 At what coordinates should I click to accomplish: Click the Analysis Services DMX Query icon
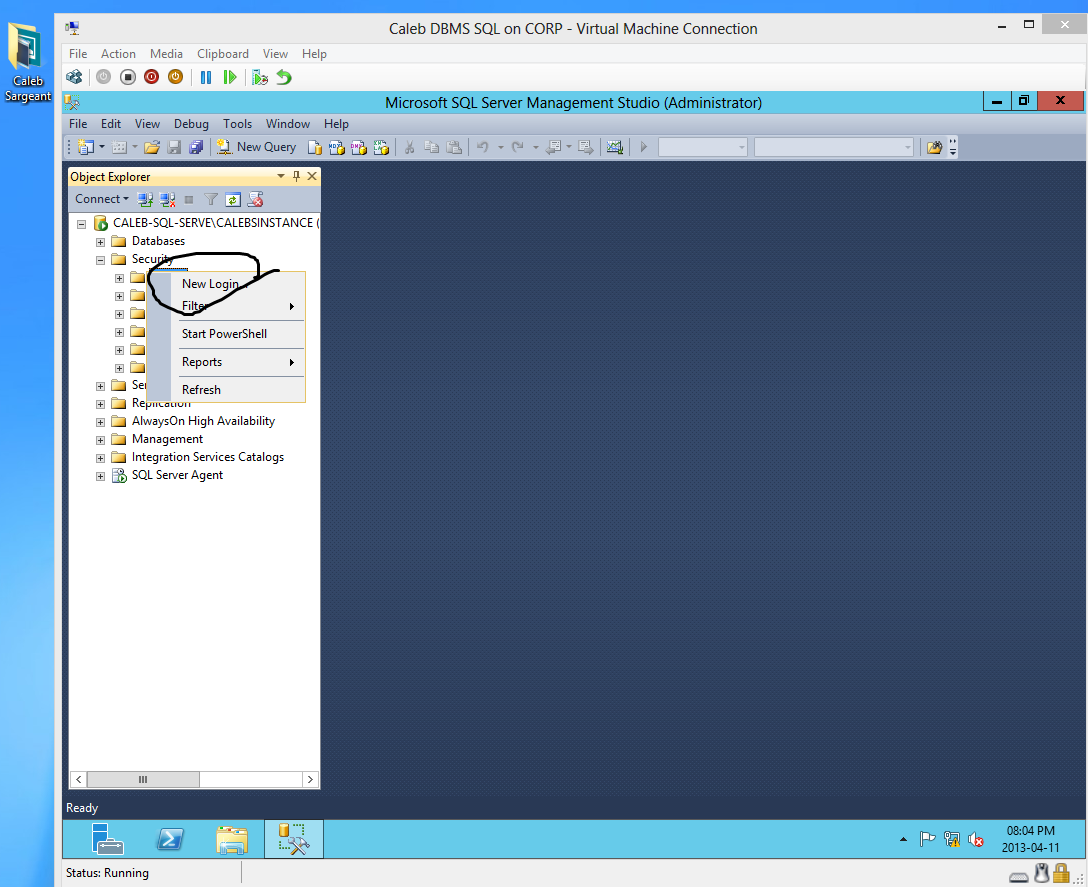[x=359, y=147]
